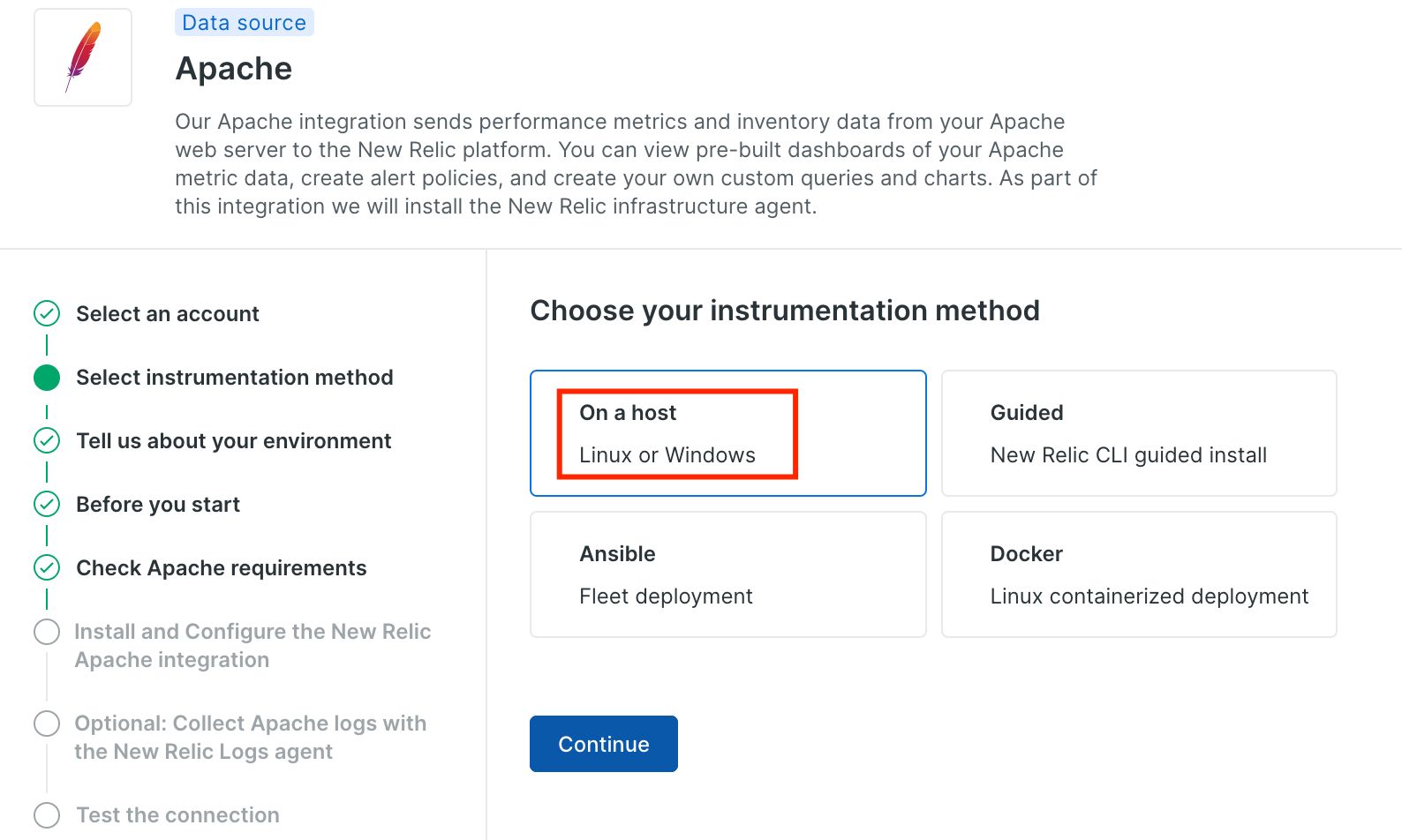
Task: Click the Apache page title
Action: (x=234, y=69)
